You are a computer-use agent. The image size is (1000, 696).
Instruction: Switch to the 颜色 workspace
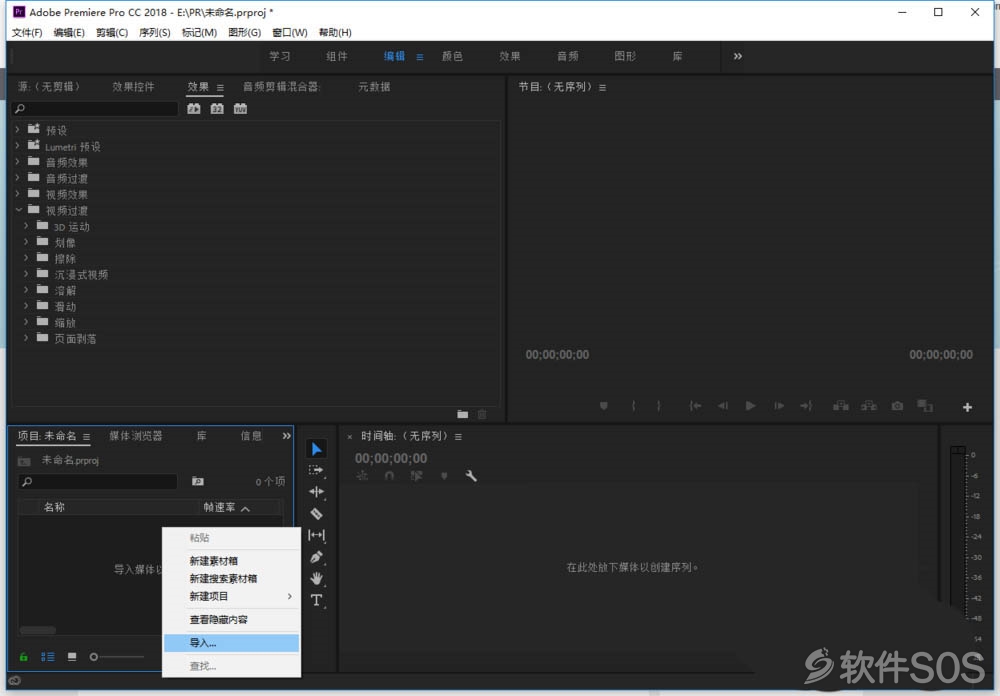452,56
